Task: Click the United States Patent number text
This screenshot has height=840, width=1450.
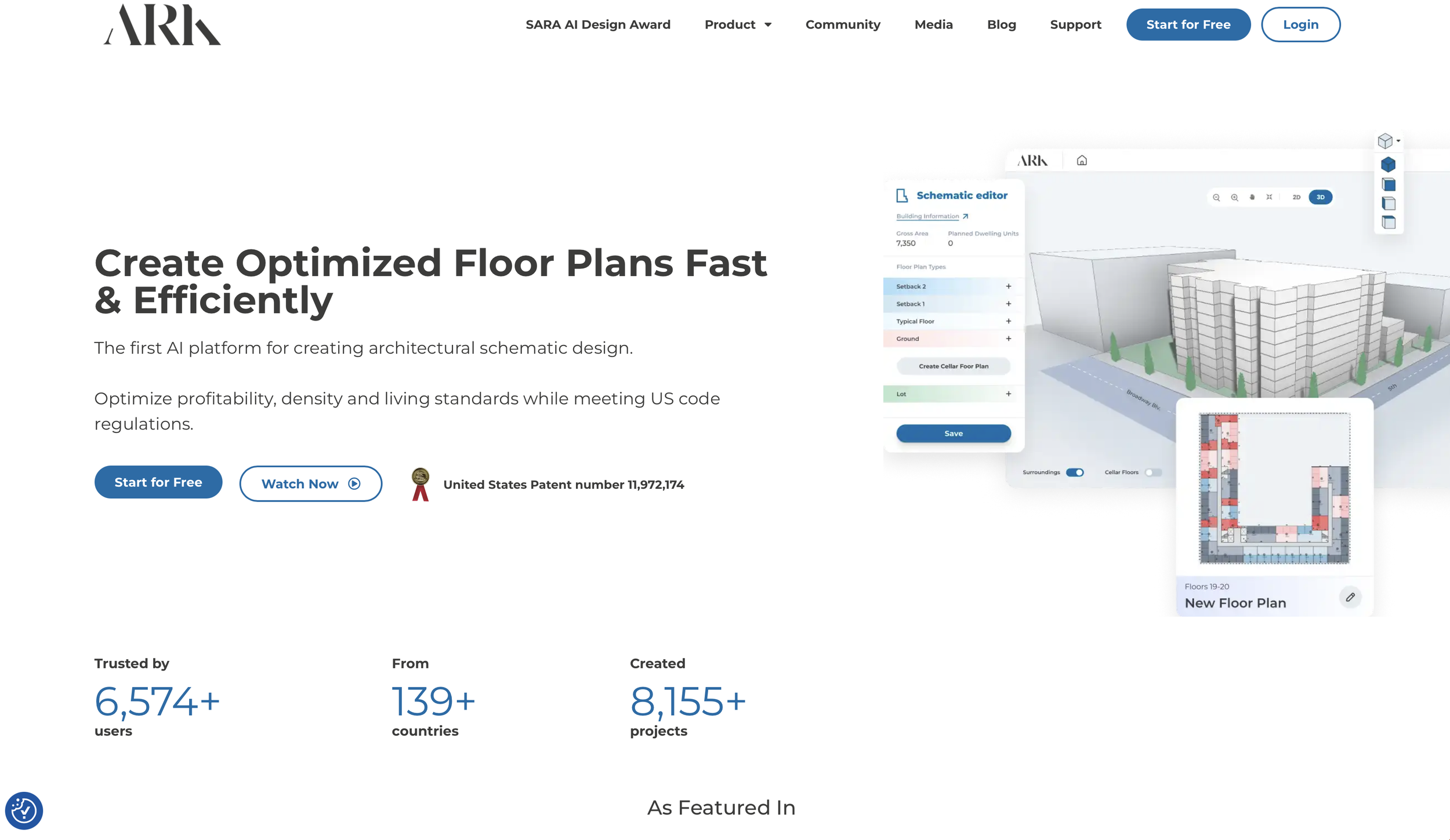Action: pos(564,485)
